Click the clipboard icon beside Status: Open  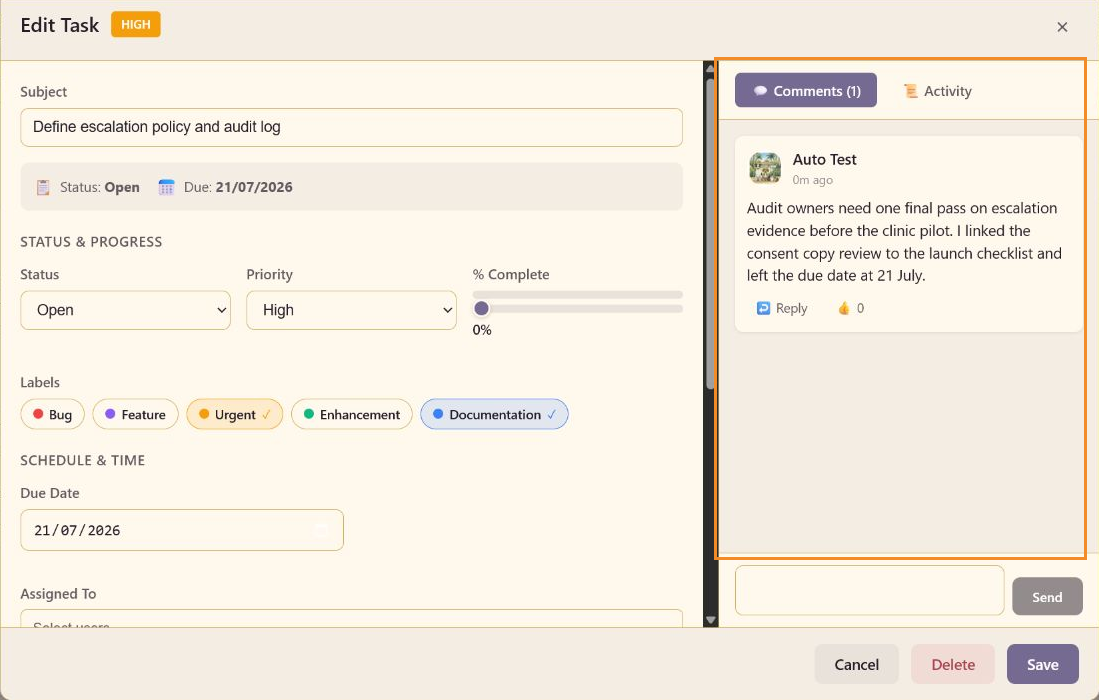(43, 187)
